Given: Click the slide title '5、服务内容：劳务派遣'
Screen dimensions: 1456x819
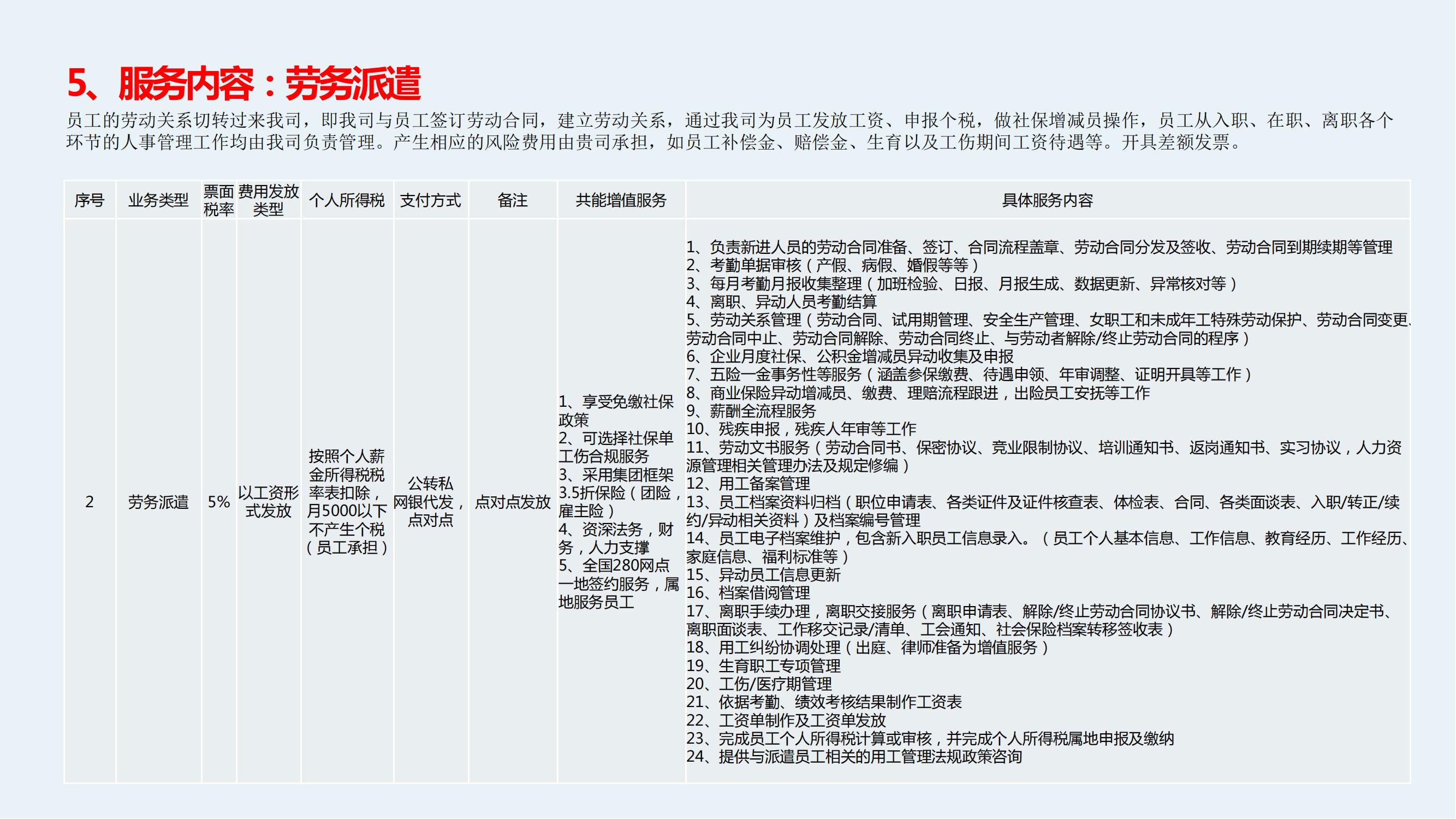Looking at the screenshot, I should (x=243, y=84).
